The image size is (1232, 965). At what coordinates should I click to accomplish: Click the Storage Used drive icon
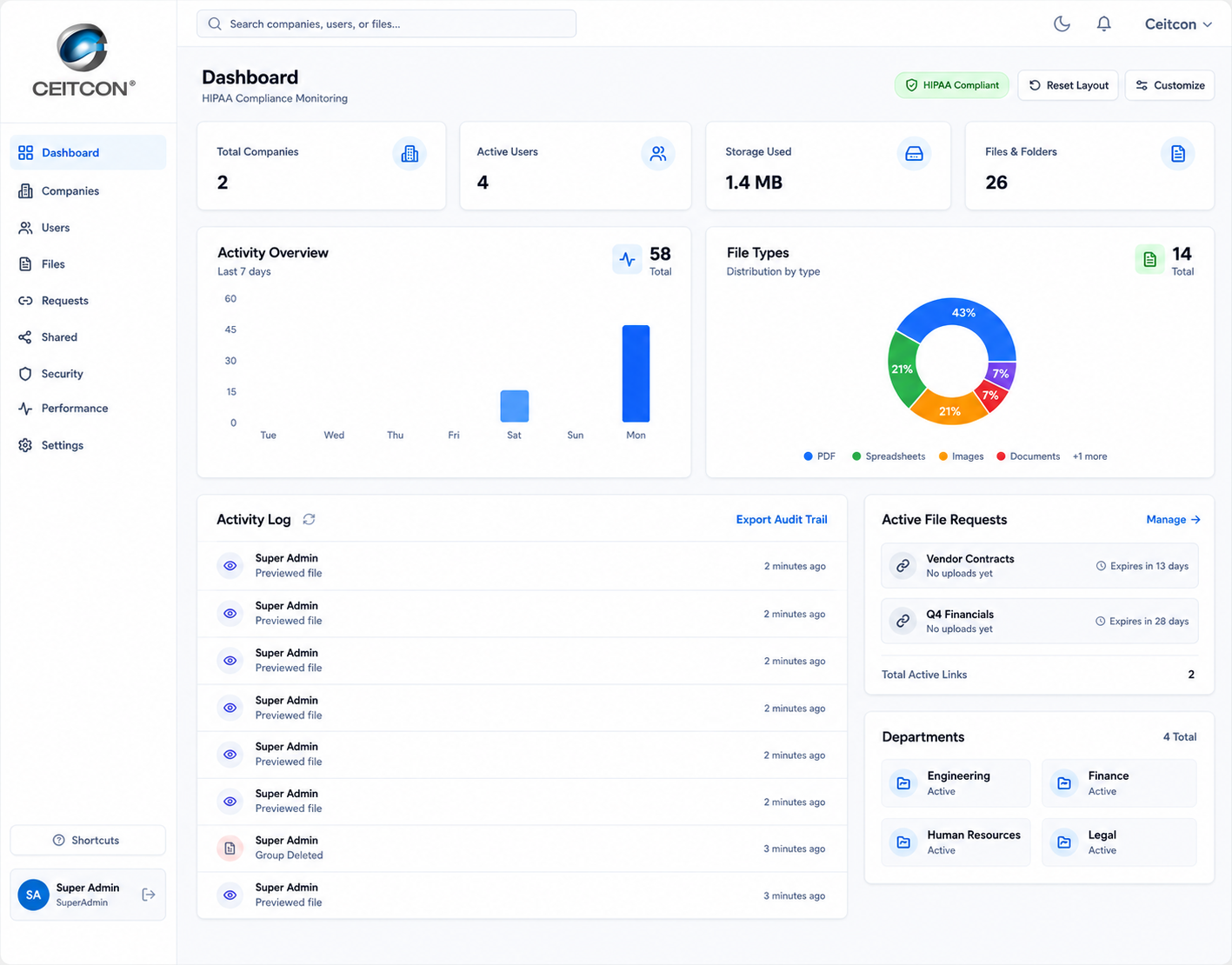914,154
